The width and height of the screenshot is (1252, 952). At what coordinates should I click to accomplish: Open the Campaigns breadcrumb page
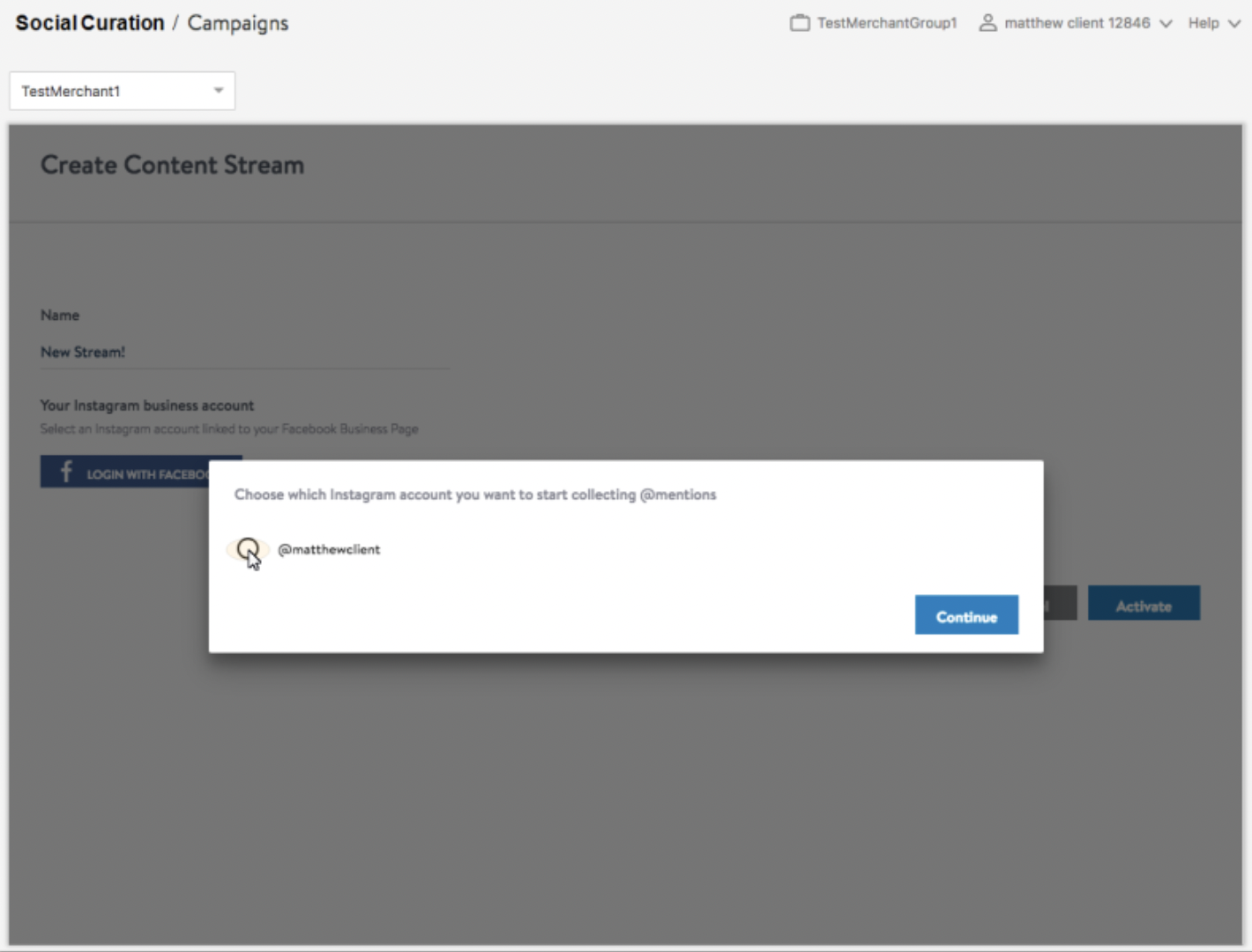[x=237, y=23]
